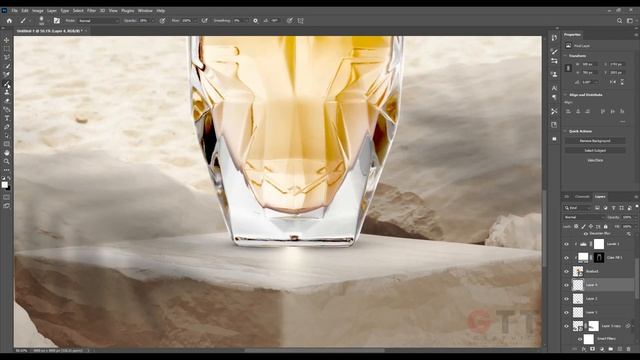640x360 pixels.
Task: Select the Hand tool
Action: click(x=7, y=153)
